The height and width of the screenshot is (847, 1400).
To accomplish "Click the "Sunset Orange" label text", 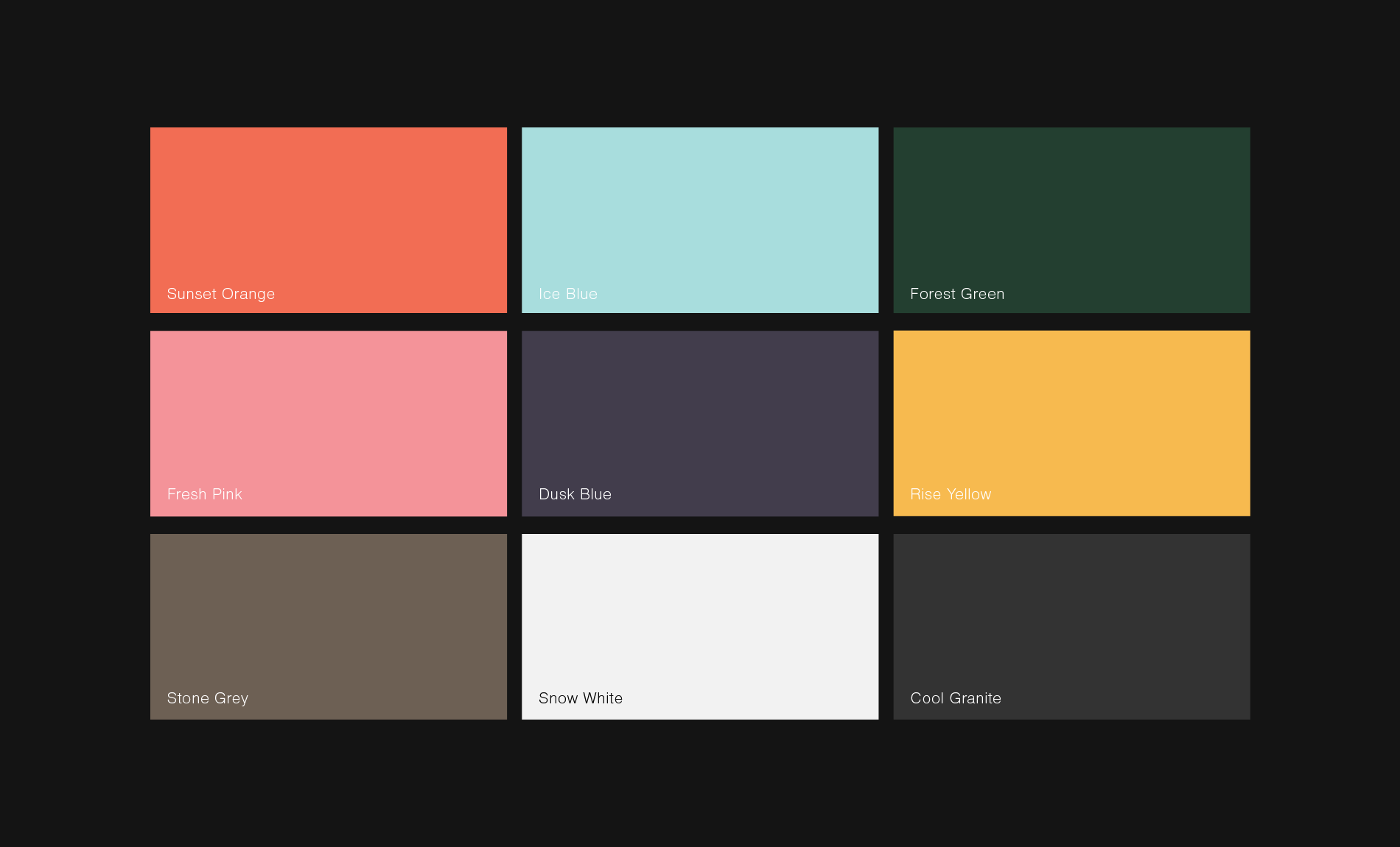I will (x=221, y=294).
